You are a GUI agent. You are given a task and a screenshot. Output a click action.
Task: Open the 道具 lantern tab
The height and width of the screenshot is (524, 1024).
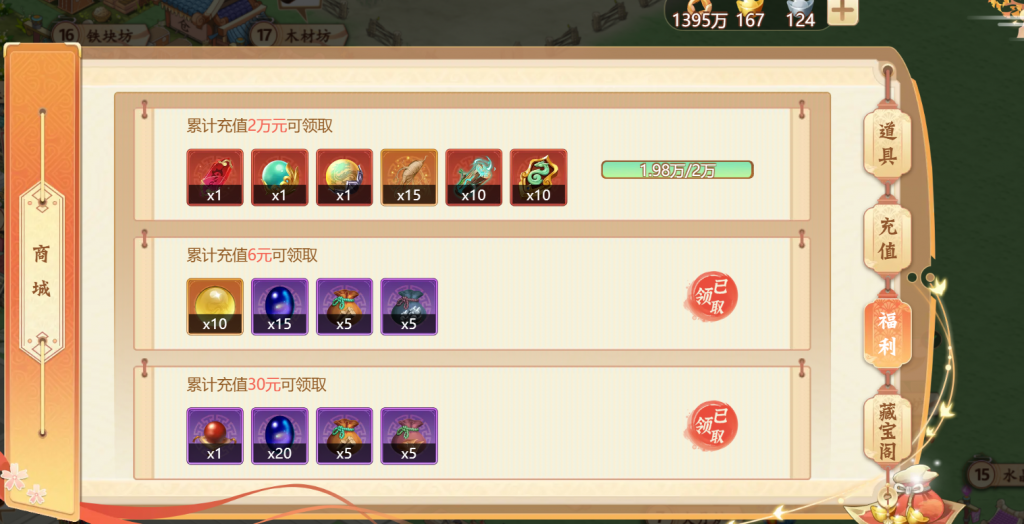888,144
